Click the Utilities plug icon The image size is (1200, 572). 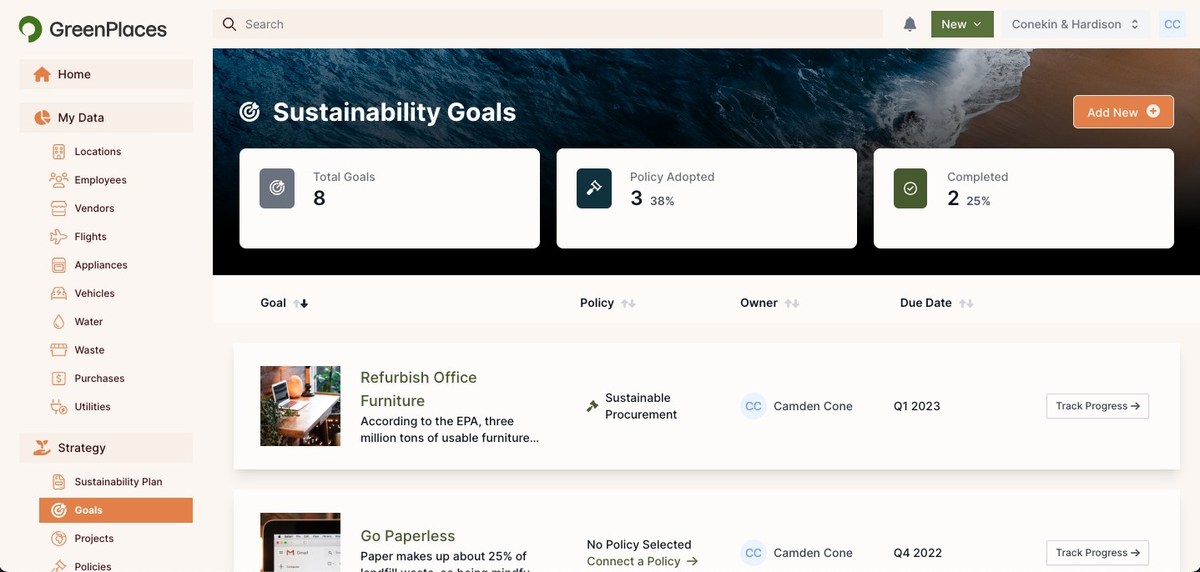58,407
